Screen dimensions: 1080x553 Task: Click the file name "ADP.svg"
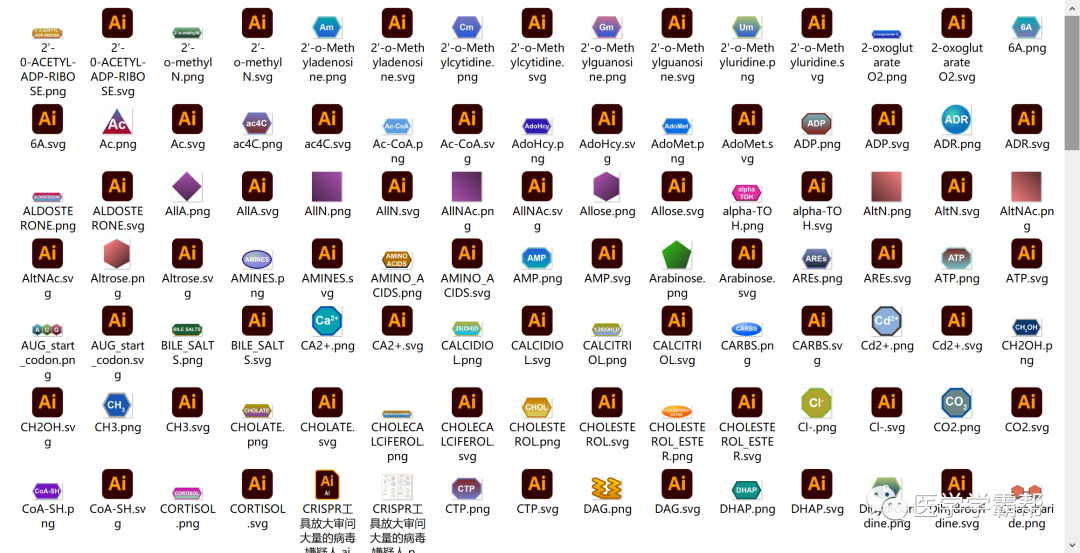[x=886, y=144]
